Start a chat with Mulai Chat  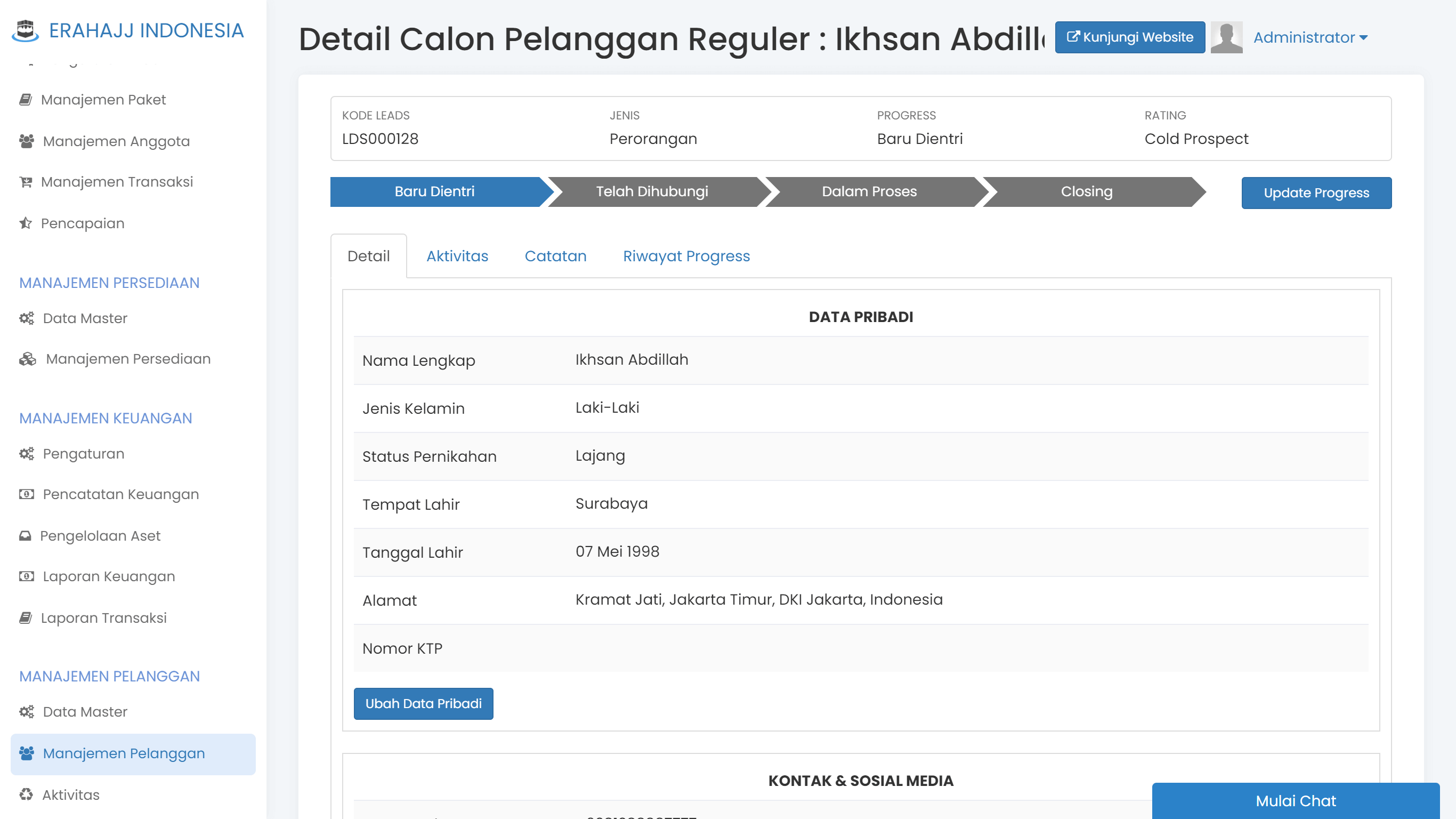click(1296, 801)
